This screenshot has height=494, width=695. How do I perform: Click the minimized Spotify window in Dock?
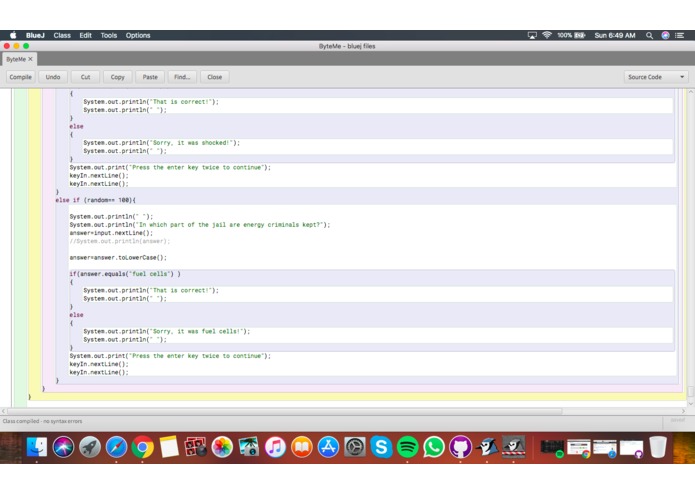552,447
